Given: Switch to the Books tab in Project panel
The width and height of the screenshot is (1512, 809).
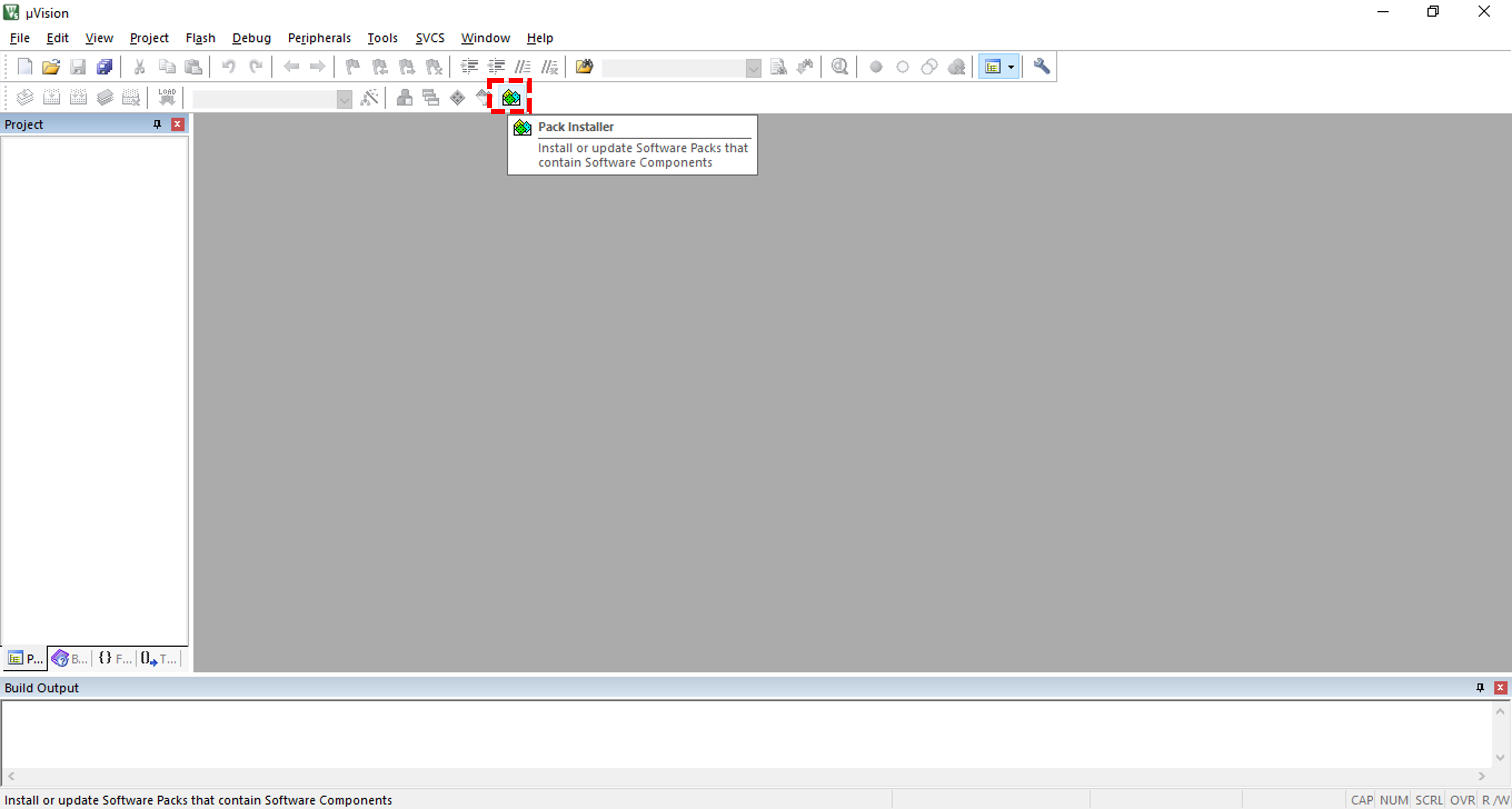Looking at the screenshot, I should [x=69, y=659].
